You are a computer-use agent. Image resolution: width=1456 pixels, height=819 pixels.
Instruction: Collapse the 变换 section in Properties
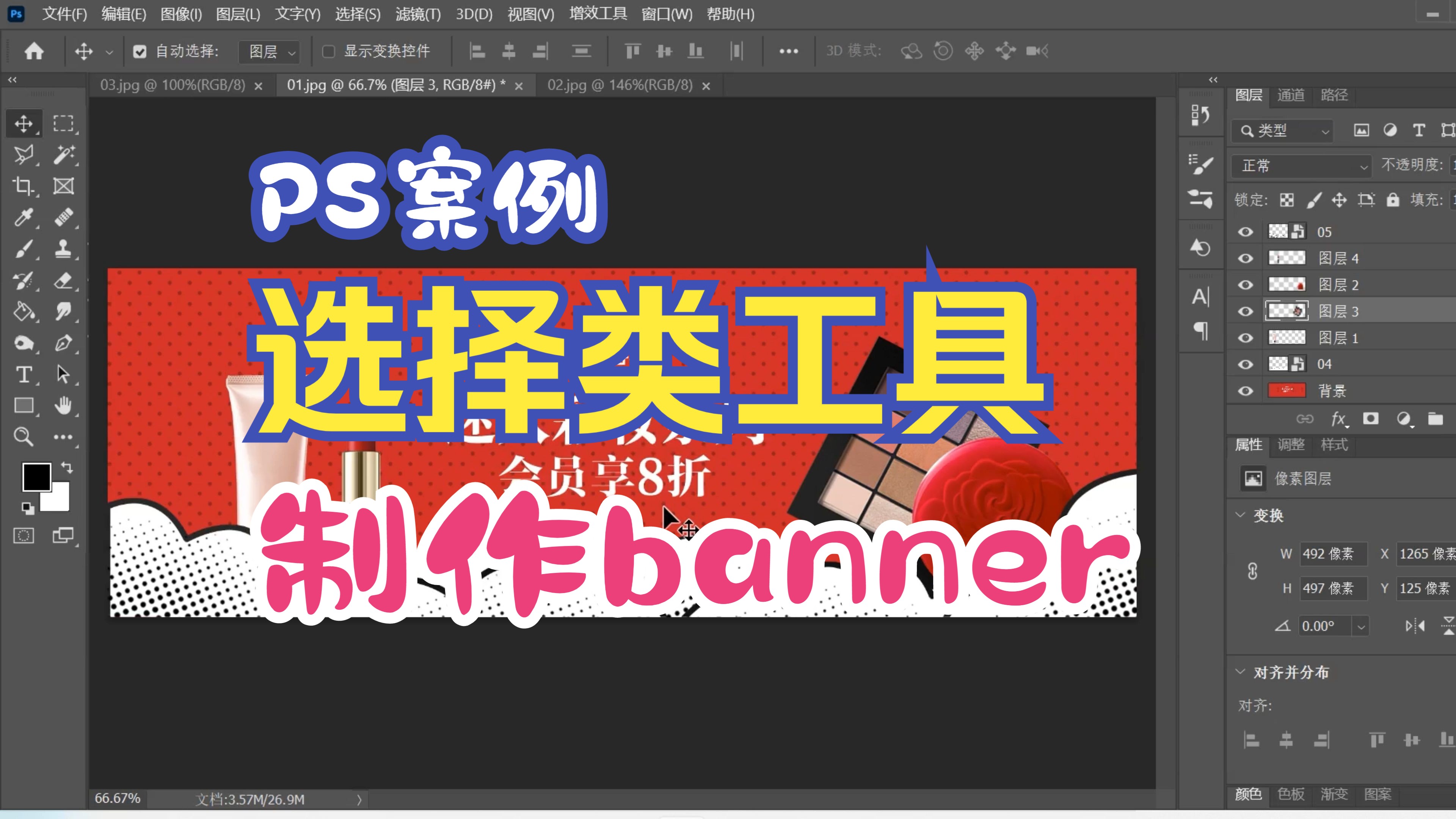click(1239, 516)
